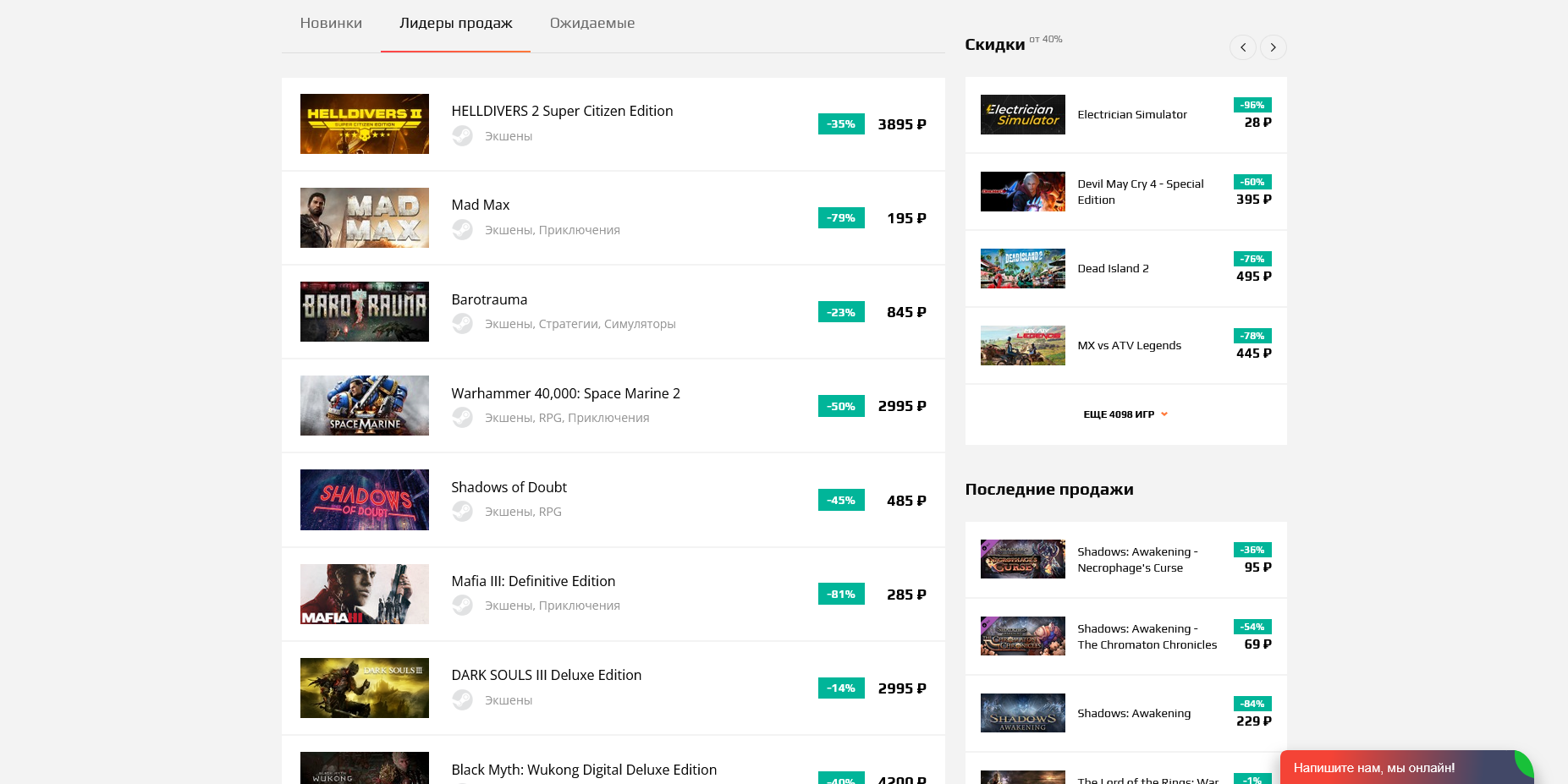Click Steam icon in DARK SOULS III row

click(x=462, y=699)
